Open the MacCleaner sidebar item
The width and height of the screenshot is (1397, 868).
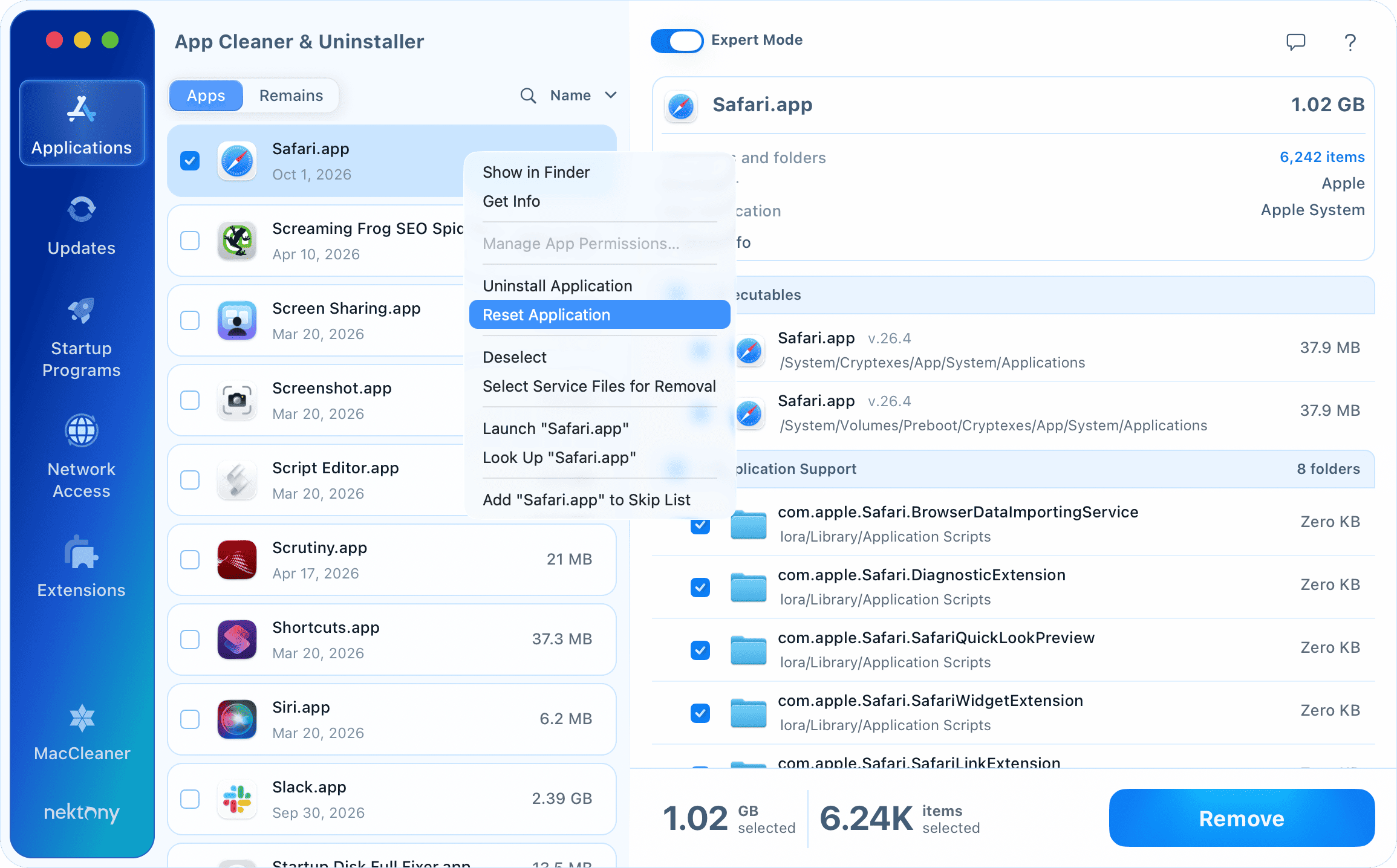click(82, 732)
